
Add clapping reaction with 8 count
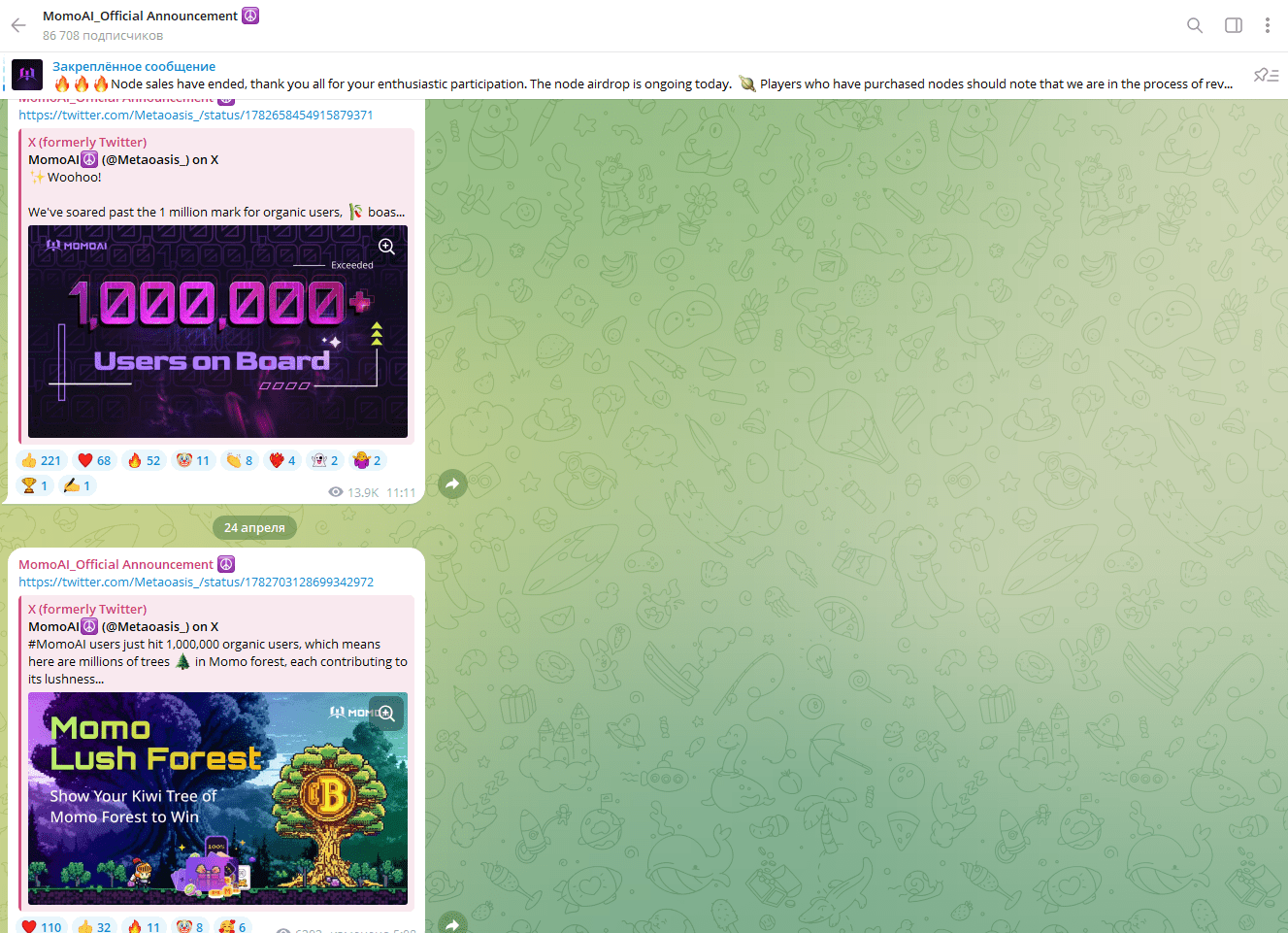point(240,460)
